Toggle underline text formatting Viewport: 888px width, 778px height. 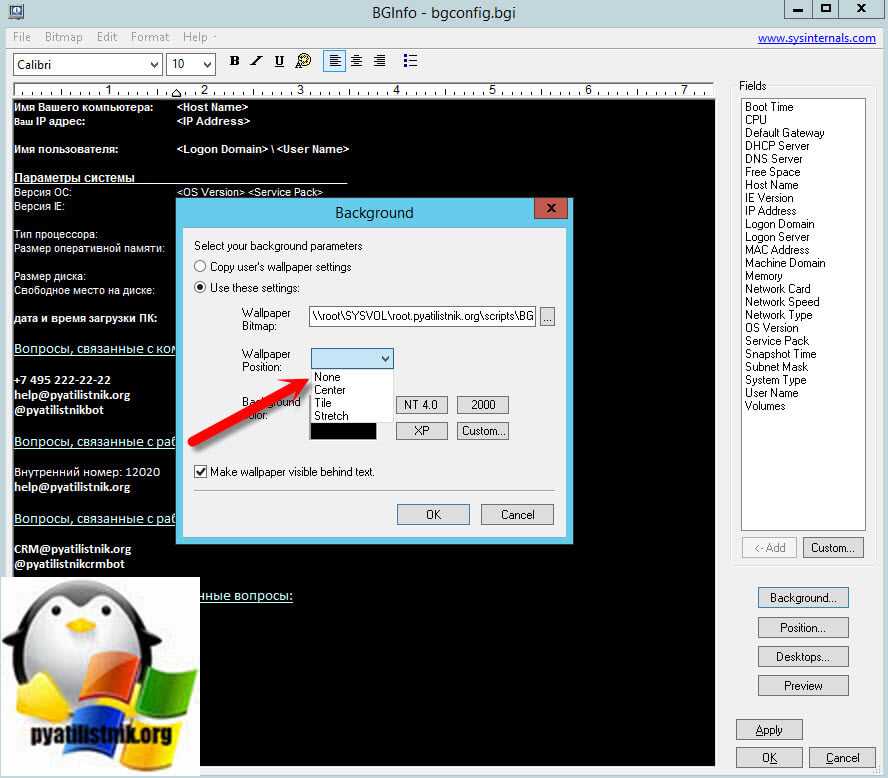pos(279,61)
